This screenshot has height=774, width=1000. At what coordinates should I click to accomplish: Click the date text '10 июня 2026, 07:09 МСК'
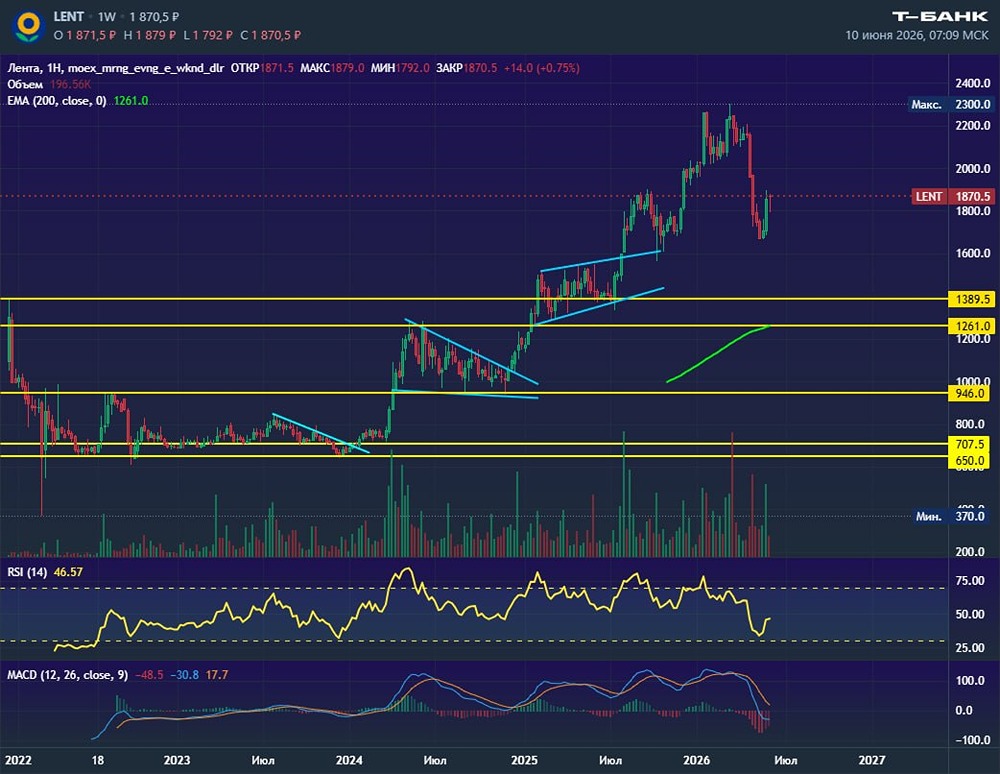pyautogui.click(x=916, y=35)
